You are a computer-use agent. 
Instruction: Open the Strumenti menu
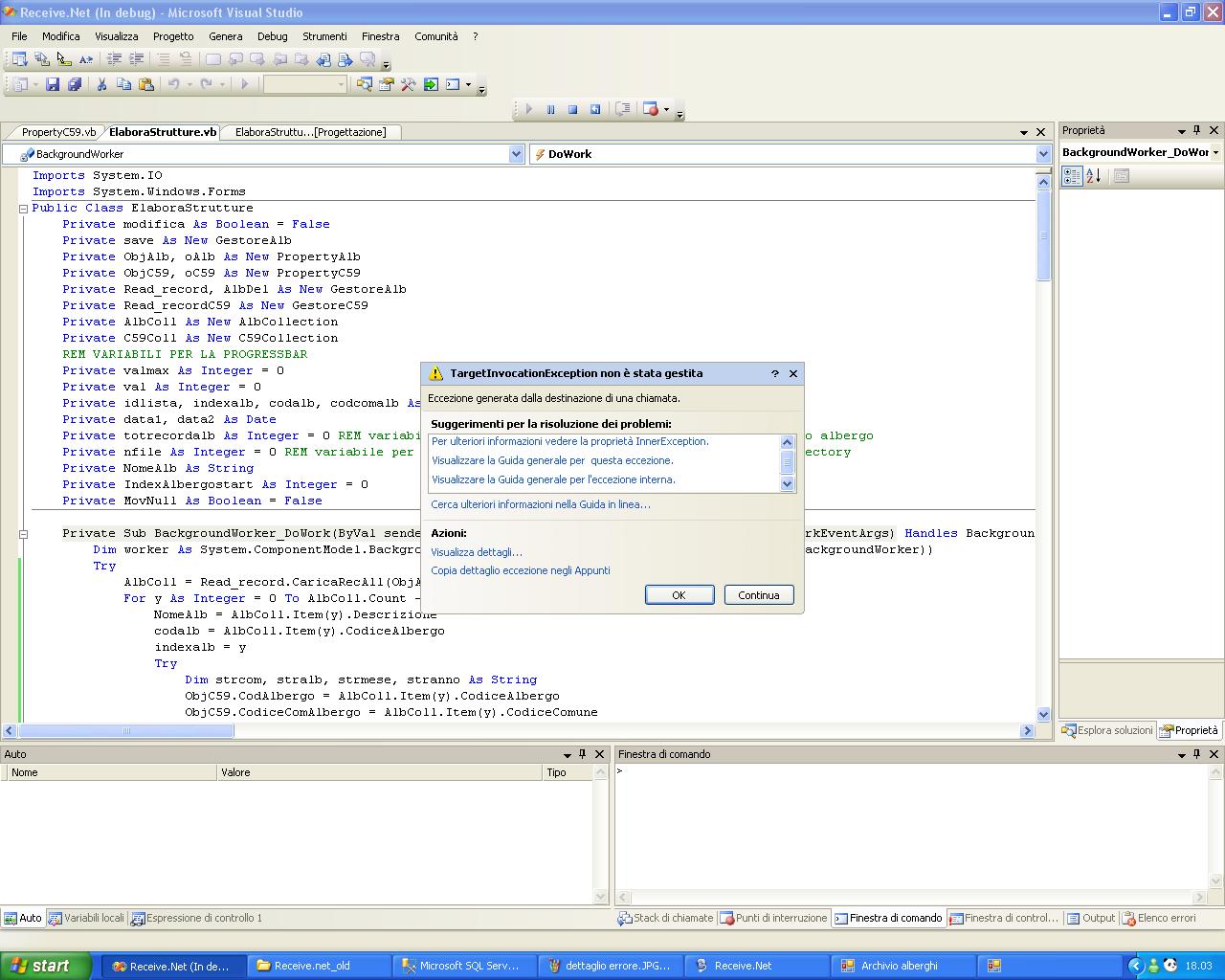[324, 36]
